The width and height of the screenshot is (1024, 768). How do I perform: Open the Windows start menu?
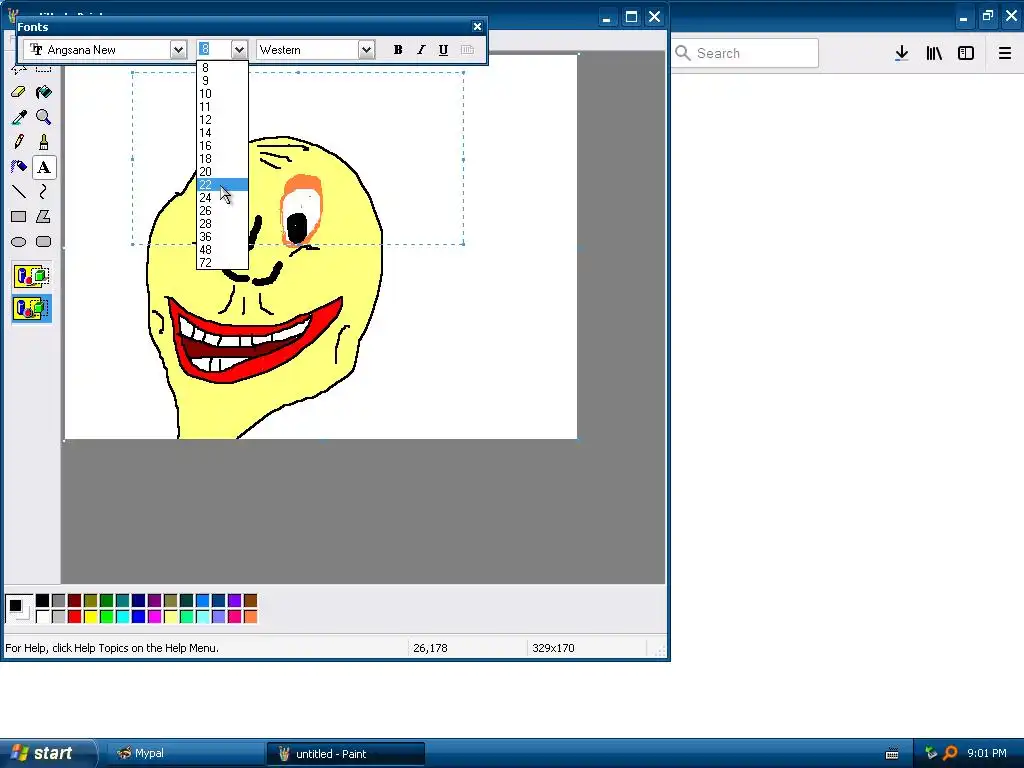(49, 753)
